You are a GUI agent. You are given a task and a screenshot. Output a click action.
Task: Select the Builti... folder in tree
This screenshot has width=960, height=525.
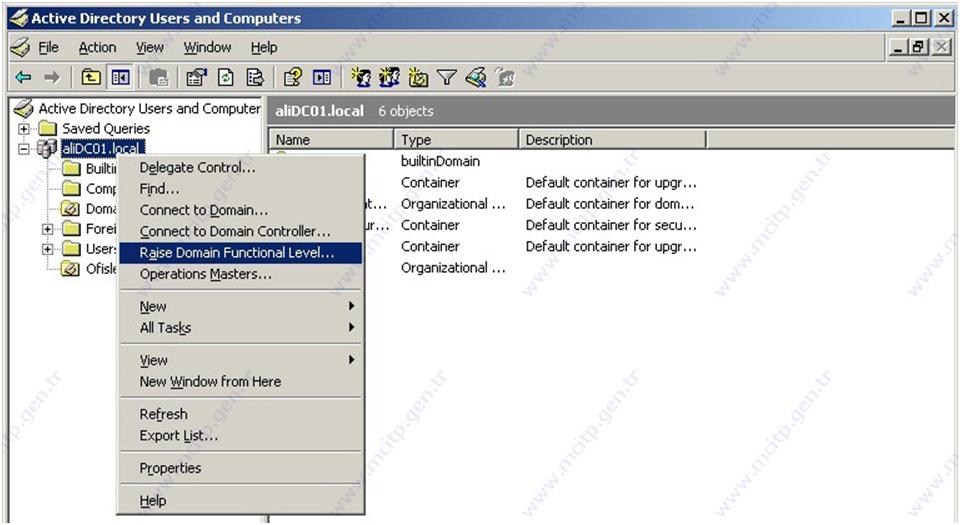pyautogui.click(x=100, y=168)
